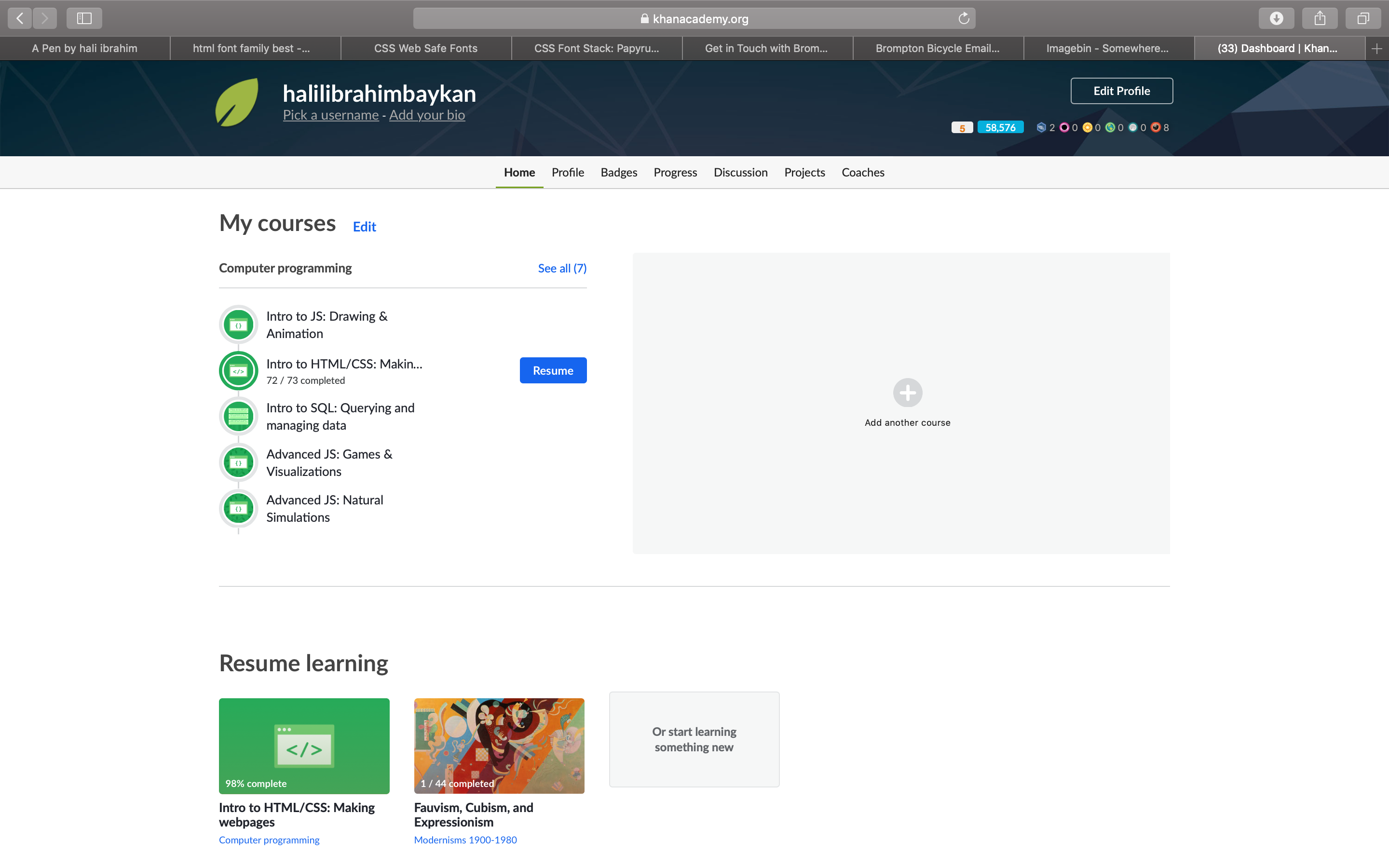Click the Intro to SQL course icon
This screenshot has height=868, width=1389.
238,417
